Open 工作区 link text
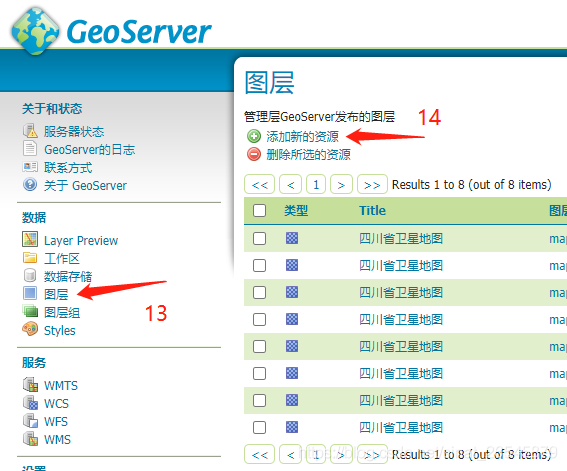This screenshot has height=471, width=567. pos(62,259)
